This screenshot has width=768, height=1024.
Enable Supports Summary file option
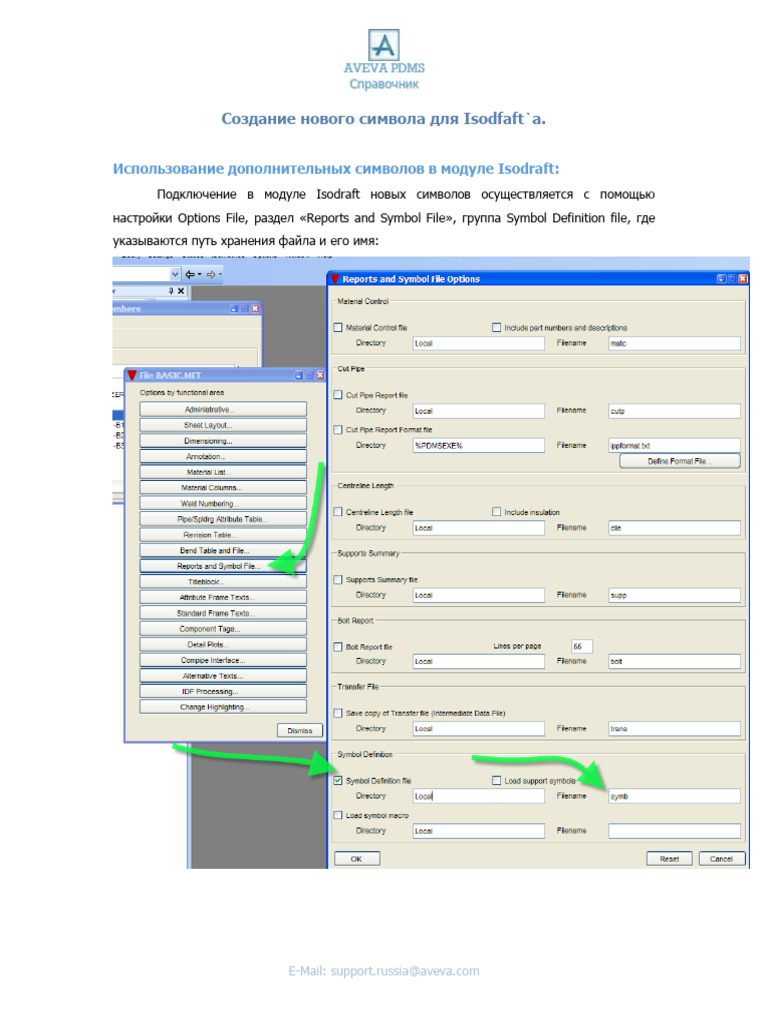coord(338,579)
